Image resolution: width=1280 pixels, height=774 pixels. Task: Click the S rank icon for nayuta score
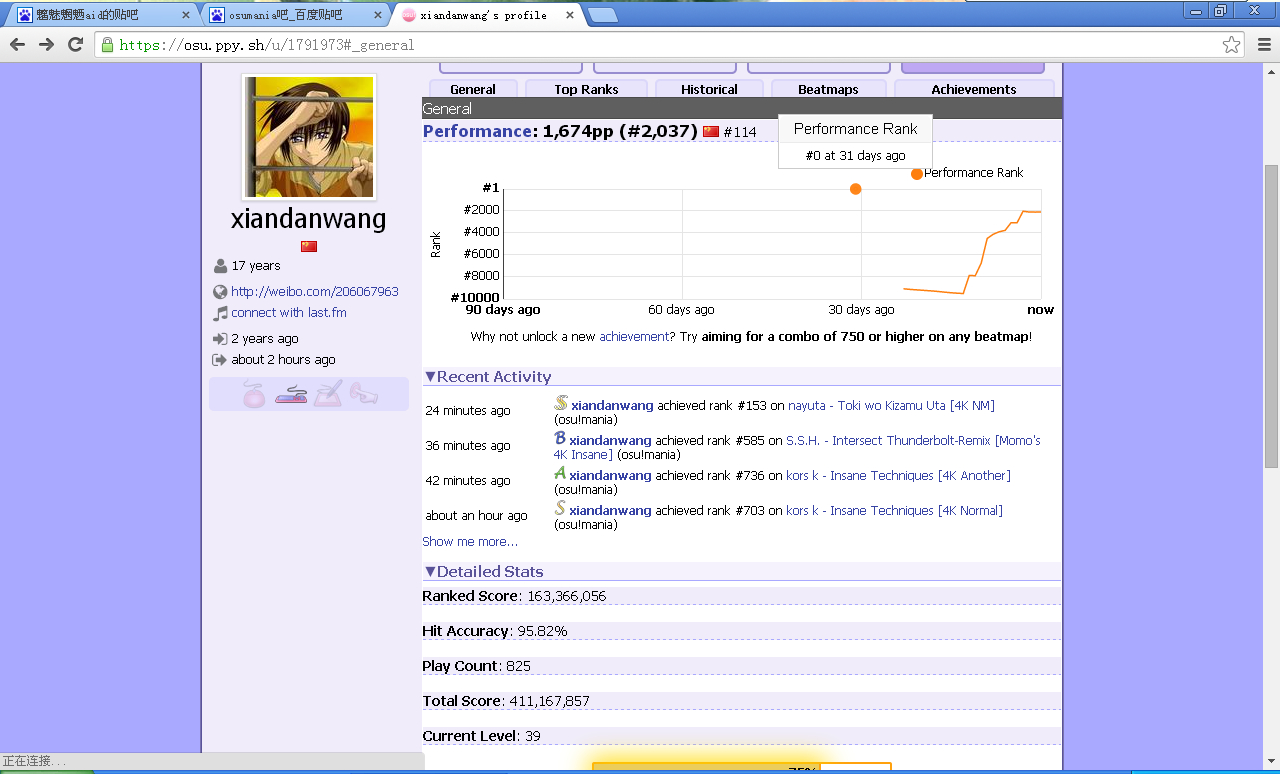coord(561,403)
